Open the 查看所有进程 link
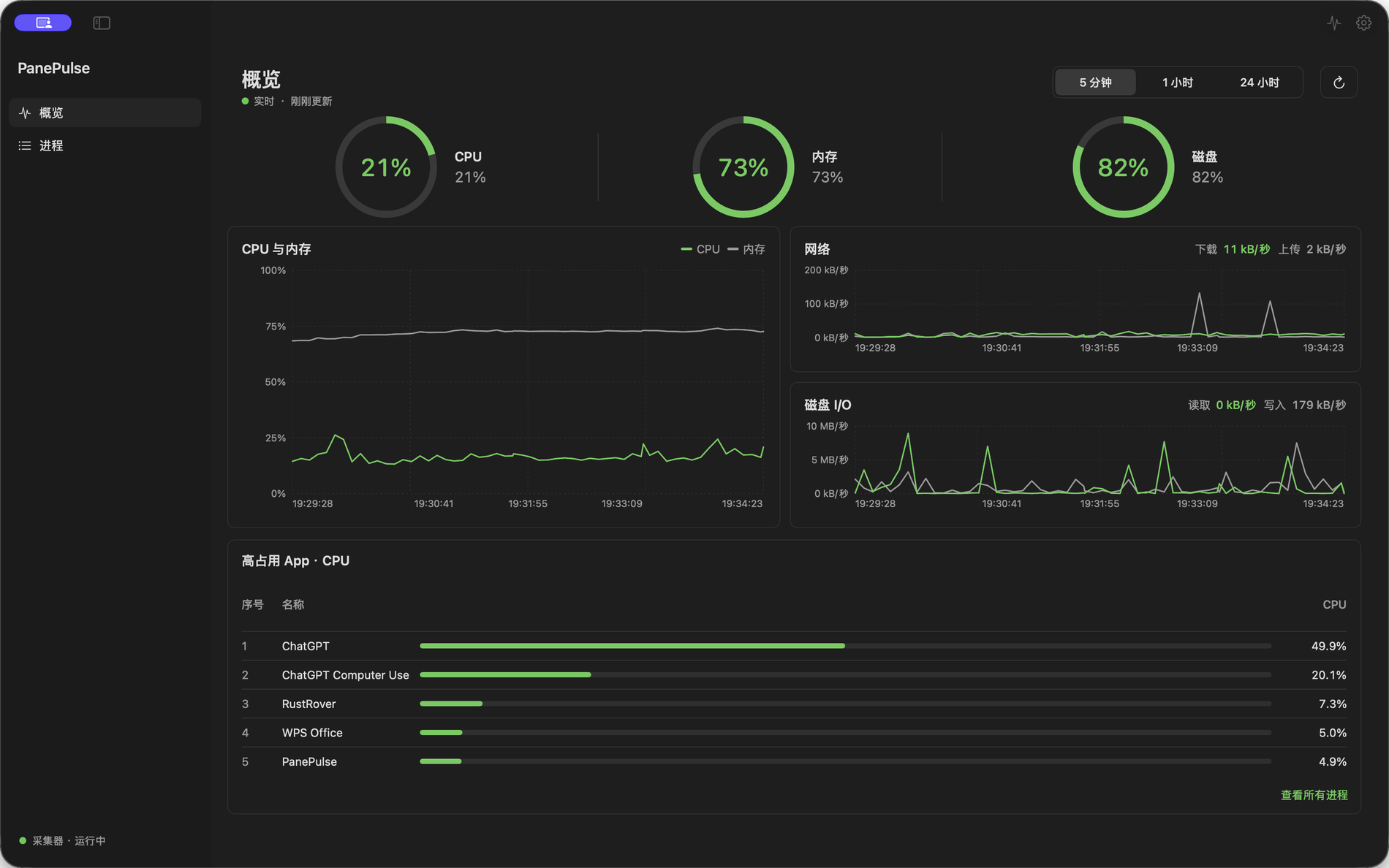Image resolution: width=1389 pixels, height=868 pixels. point(1314,795)
